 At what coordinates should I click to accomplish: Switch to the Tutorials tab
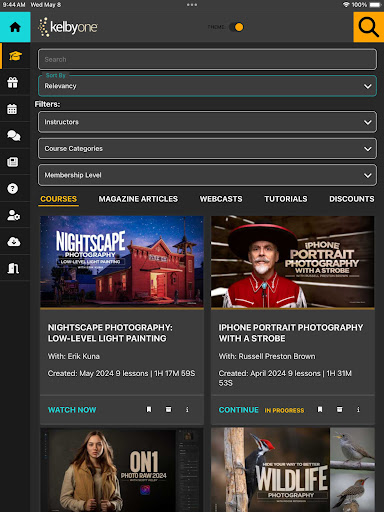click(x=286, y=199)
